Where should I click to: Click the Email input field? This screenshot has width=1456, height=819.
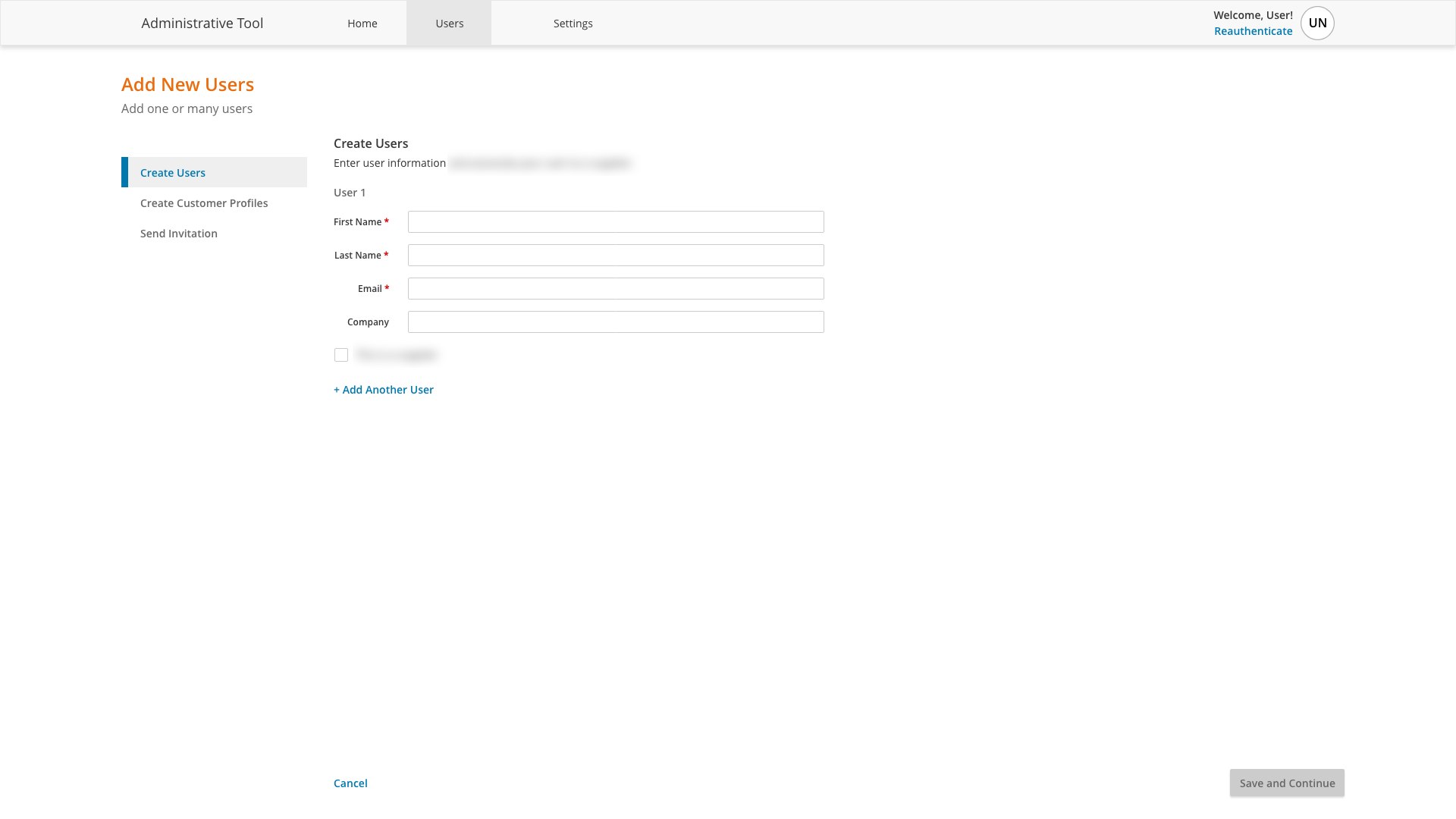(x=615, y=288)
